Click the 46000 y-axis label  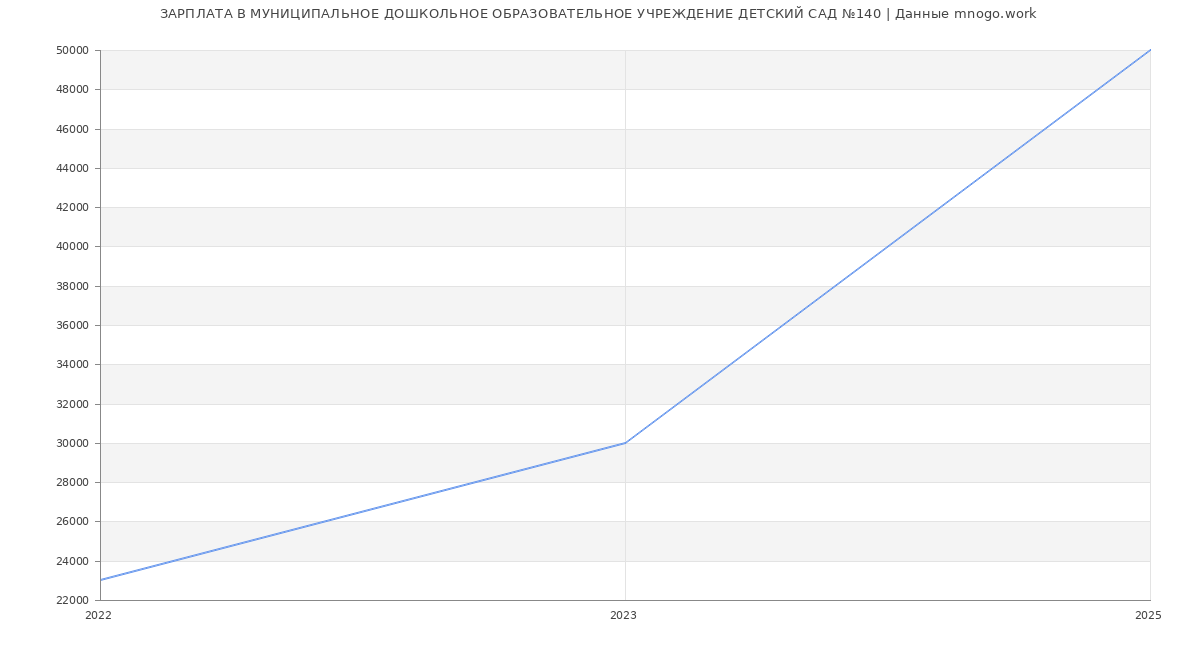tap(74, 129)
